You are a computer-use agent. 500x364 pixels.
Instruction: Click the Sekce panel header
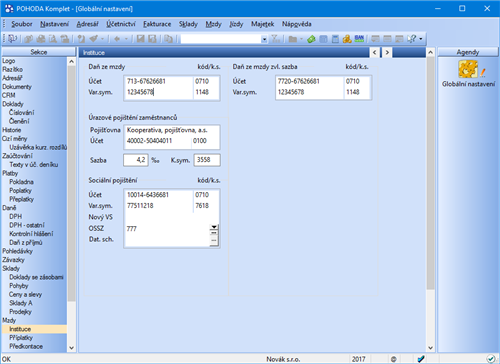tap(39, 52)
